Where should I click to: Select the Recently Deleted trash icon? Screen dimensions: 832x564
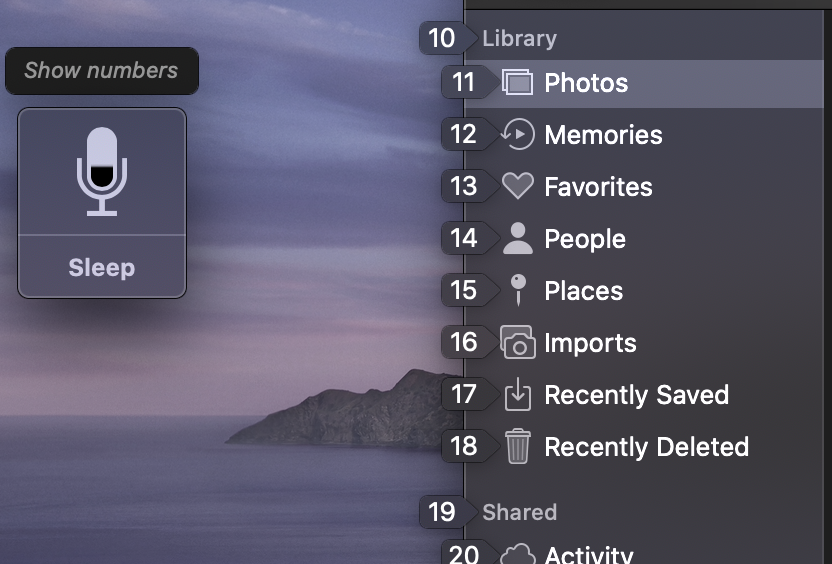tap(517, 447)
